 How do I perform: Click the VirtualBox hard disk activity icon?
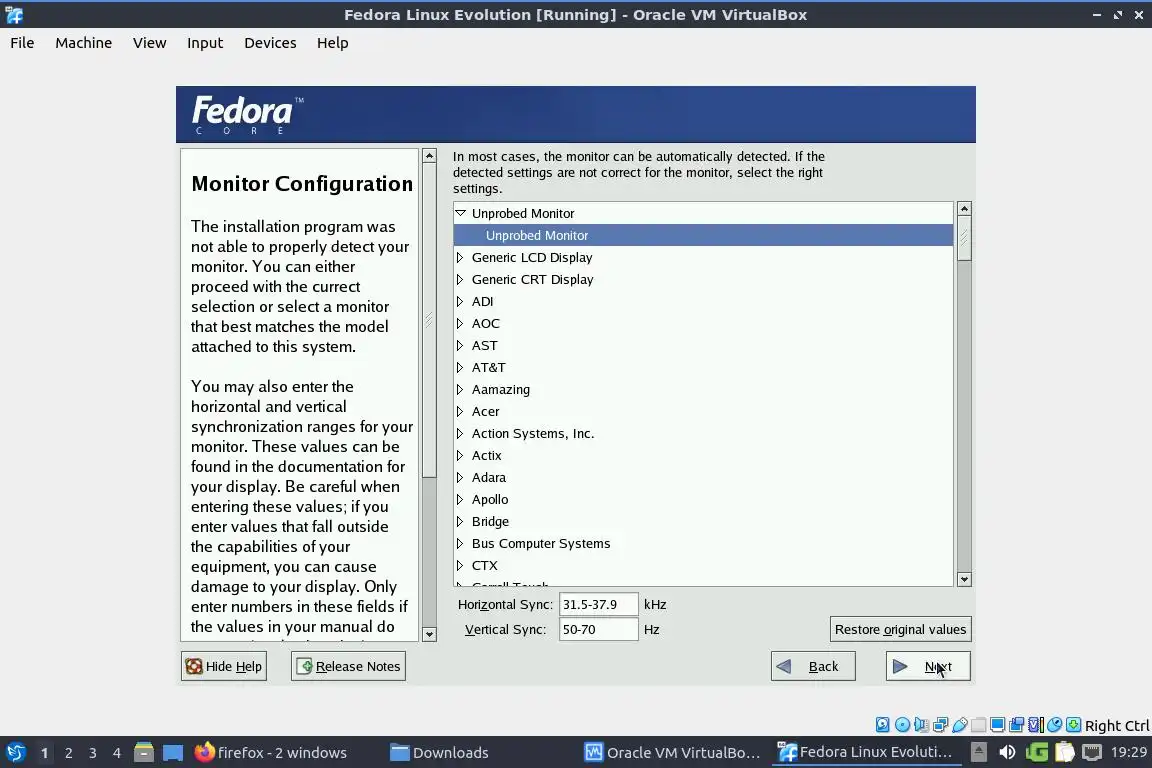click(882, 725)
